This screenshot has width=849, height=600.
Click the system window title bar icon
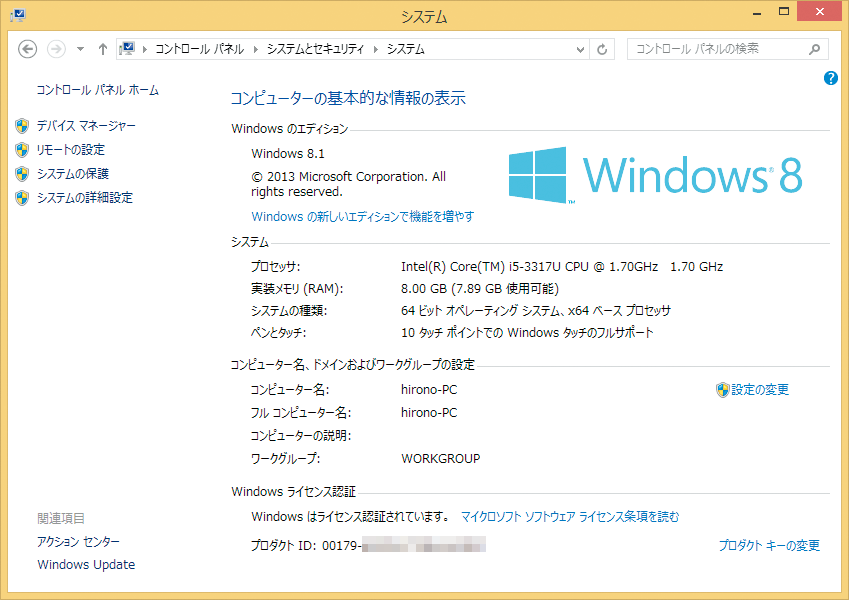(x=18, y=15)
